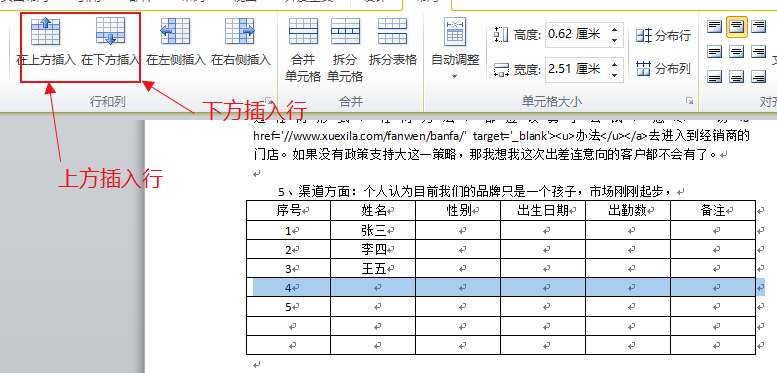Click the 出勤数 header cell

click(x=628, y=211)
